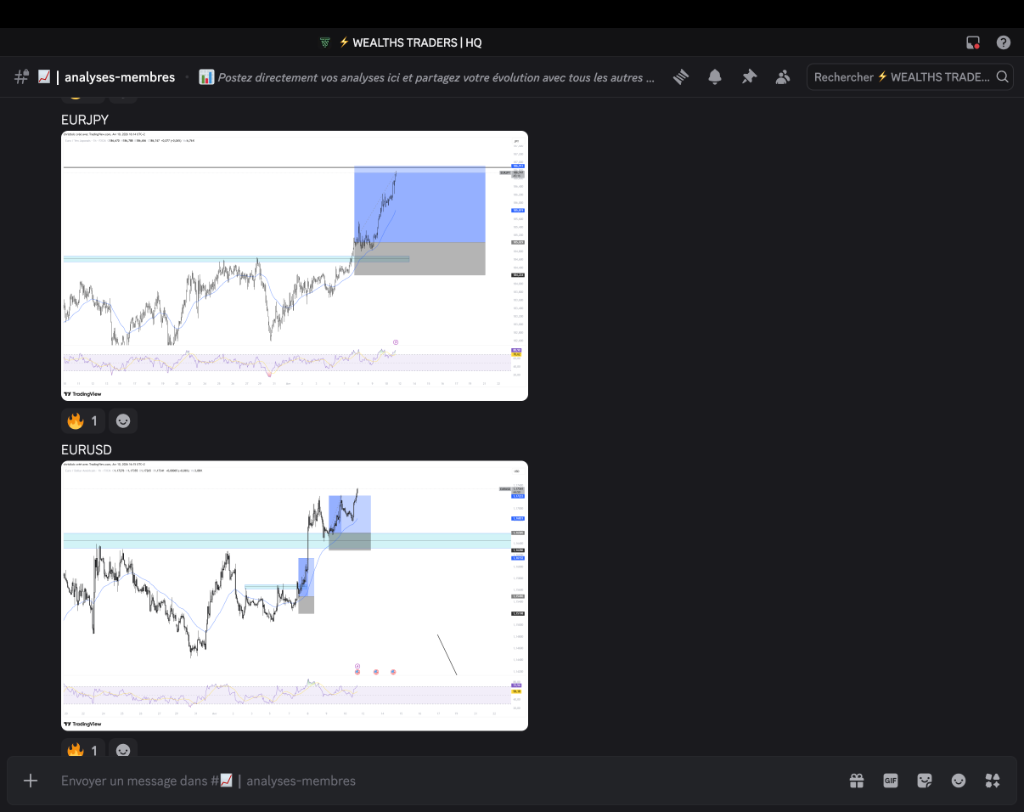Screen dimensions: 1024x812
Task: Toggle the fire reaction under the EURJPY chart
Action: coord(83,421)
